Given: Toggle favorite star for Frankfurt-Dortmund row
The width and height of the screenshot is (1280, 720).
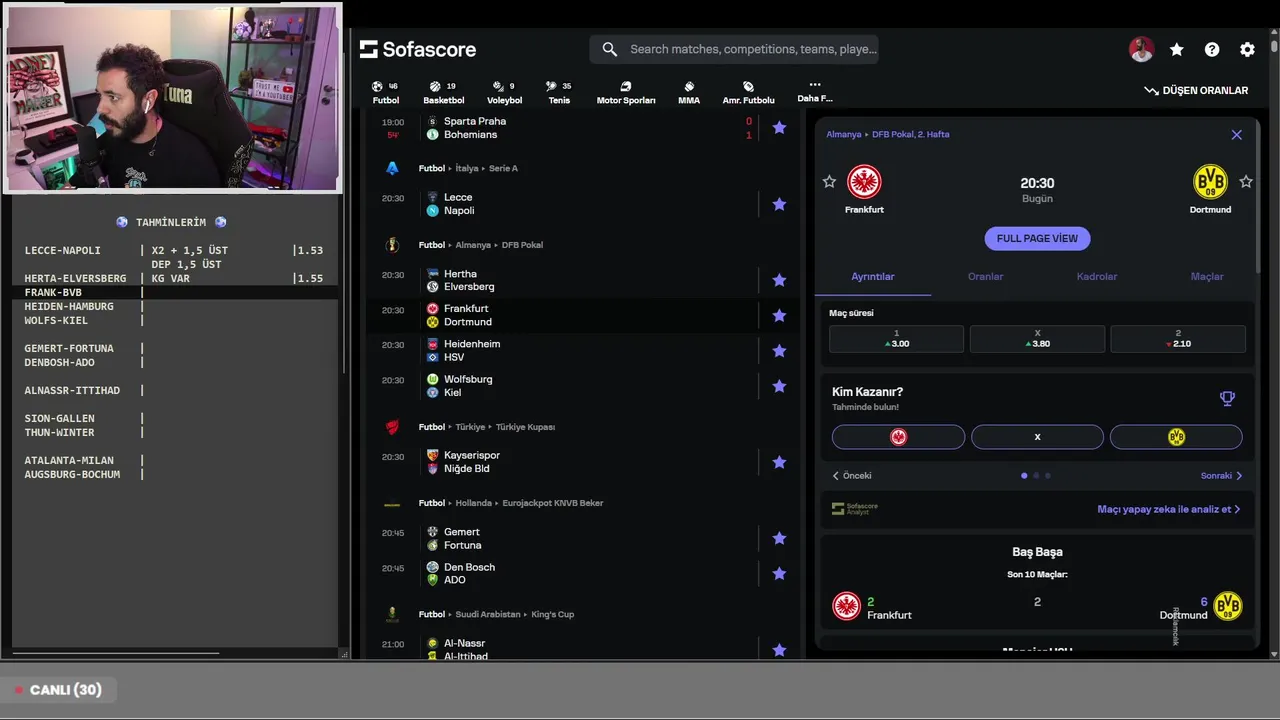Looking at the screenshot, I should pyautogui.click(x=779, y=315).
